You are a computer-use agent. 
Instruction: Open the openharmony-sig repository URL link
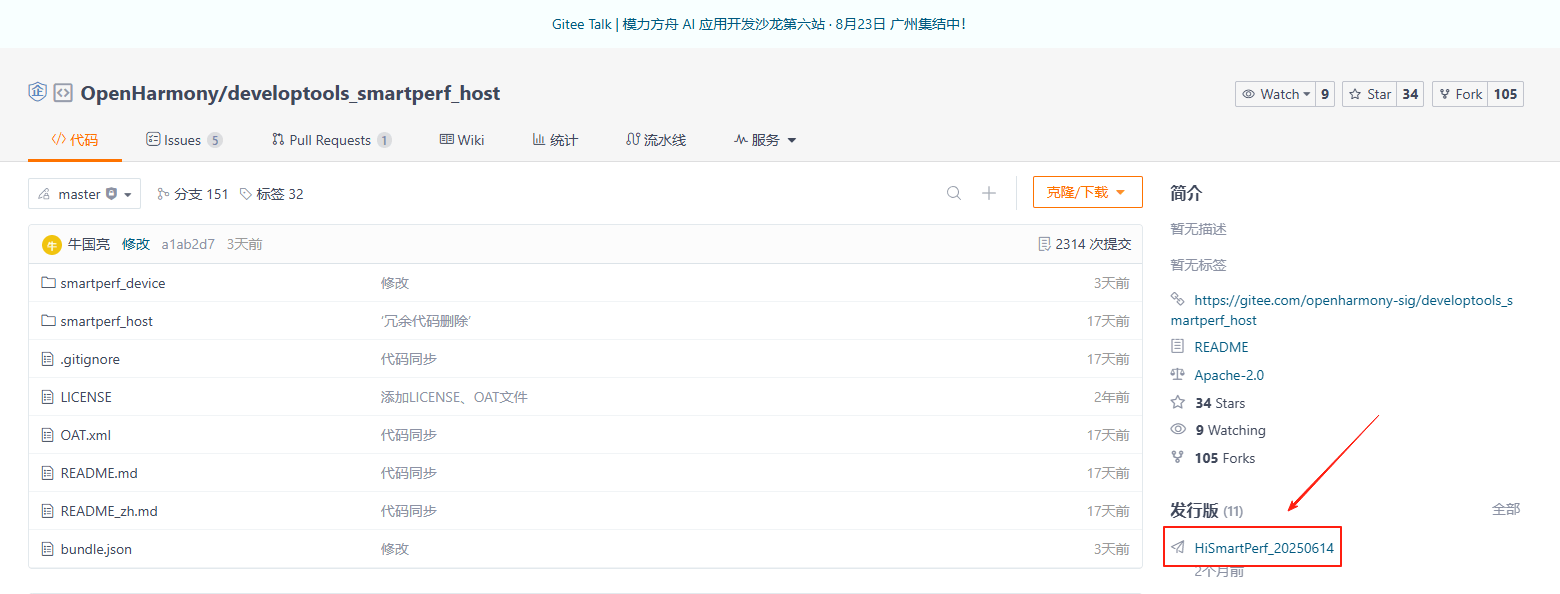point(1342,310)
